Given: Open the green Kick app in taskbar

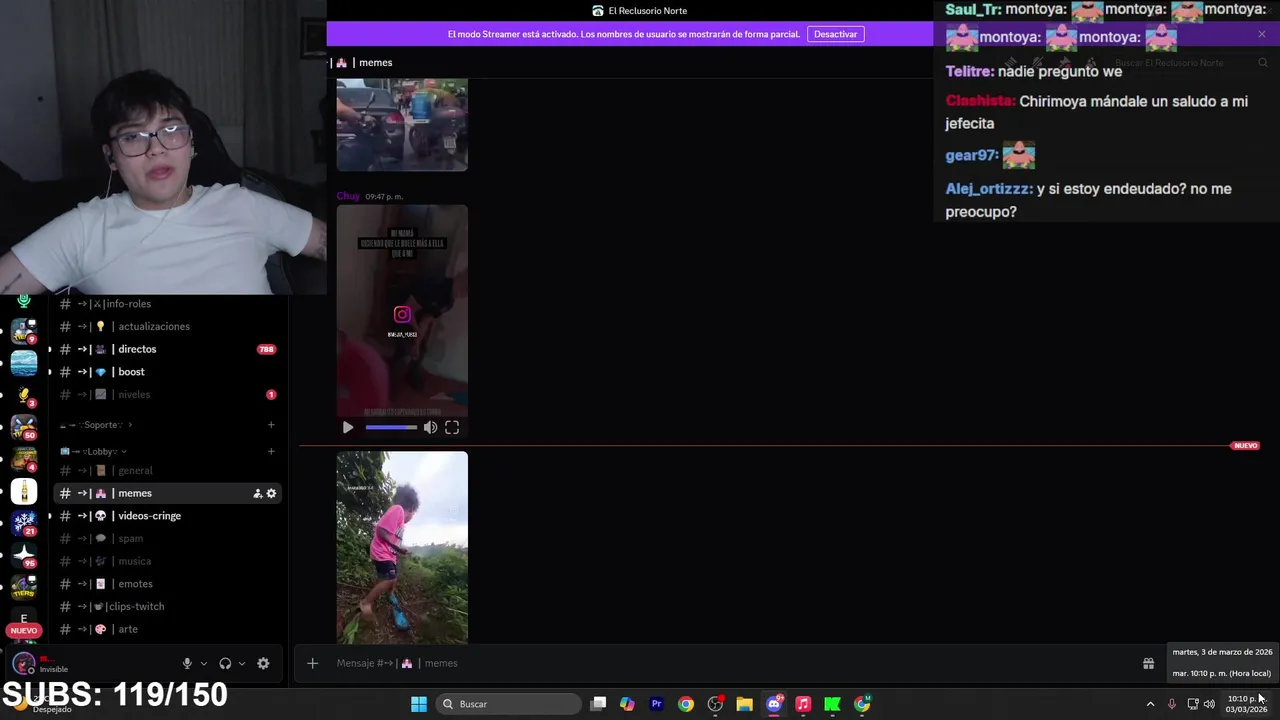Looking at the screenshot, I should [832, 704].
